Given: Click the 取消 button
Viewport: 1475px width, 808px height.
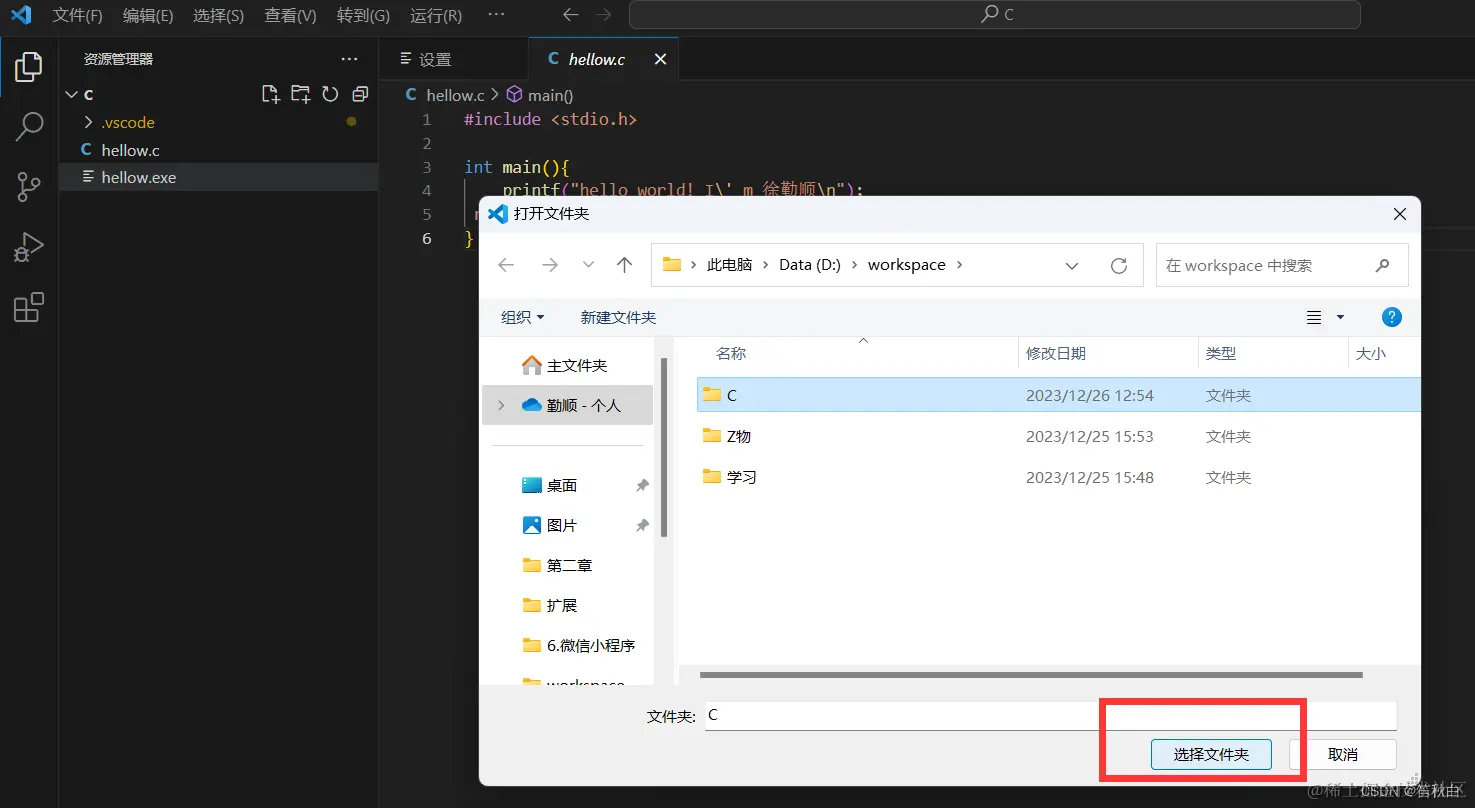Looking at the screenshot, I should point(1343,754).
